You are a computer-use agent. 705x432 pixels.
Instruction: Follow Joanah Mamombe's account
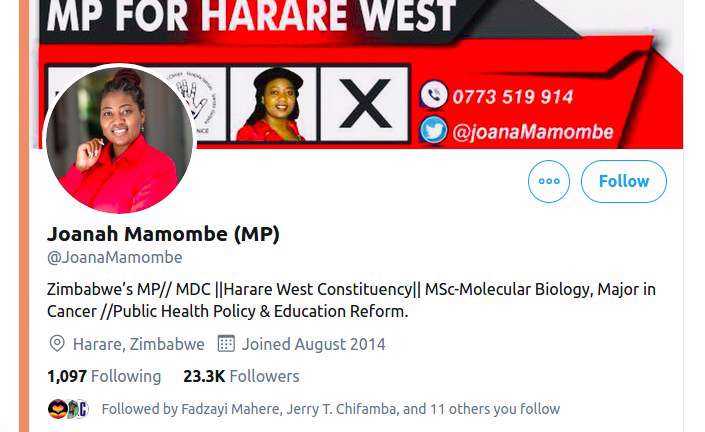(624, 181)
